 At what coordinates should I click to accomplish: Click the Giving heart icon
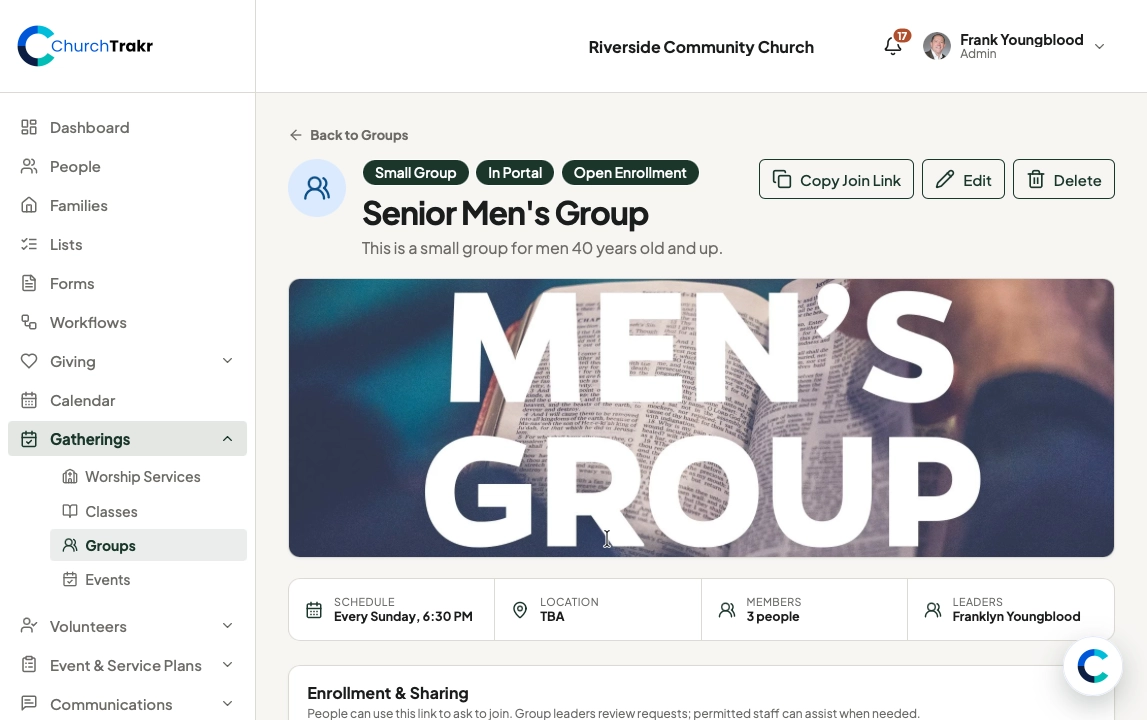[29, 361]
